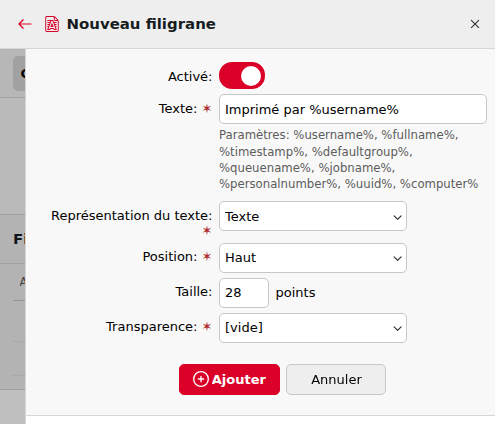Screen dimensions: 495x424
Task: Open the Représentation du texte dropdown
Action: (x=313, y=216)
